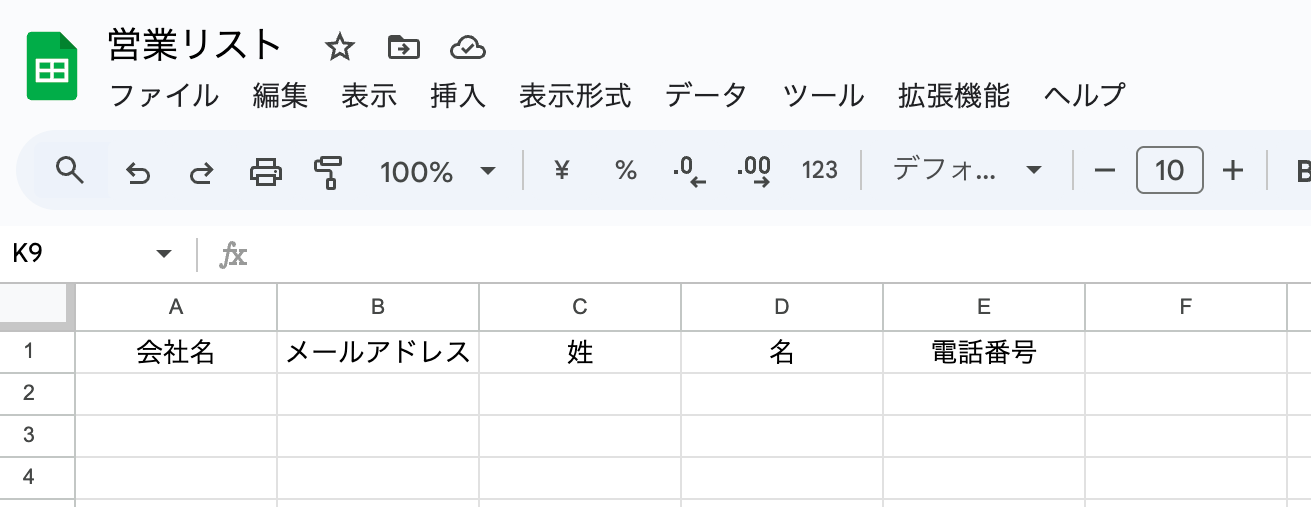1311x507 pixels.
Task: Redo the last undone action
Action: coord(201,172)
